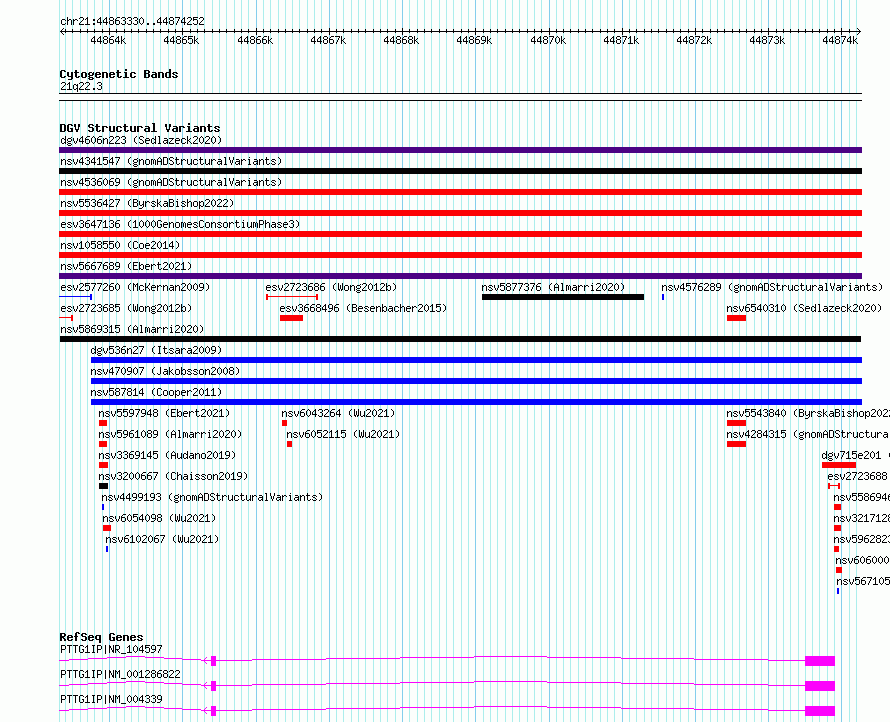
Task: Click the nsv5869315 (Almarri2020) label
Action: [x=132, y=329]
